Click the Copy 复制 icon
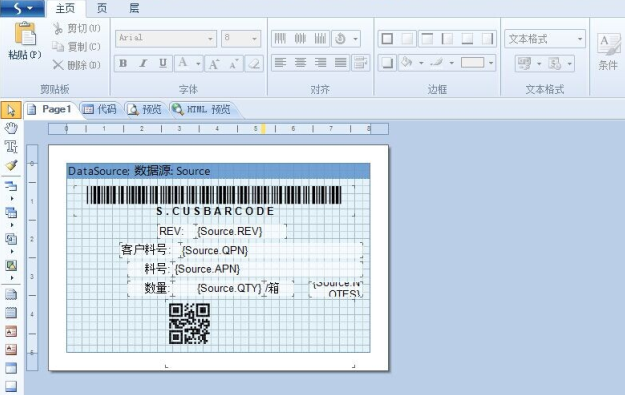The image size is (625, 395). (x=58, y=47)
